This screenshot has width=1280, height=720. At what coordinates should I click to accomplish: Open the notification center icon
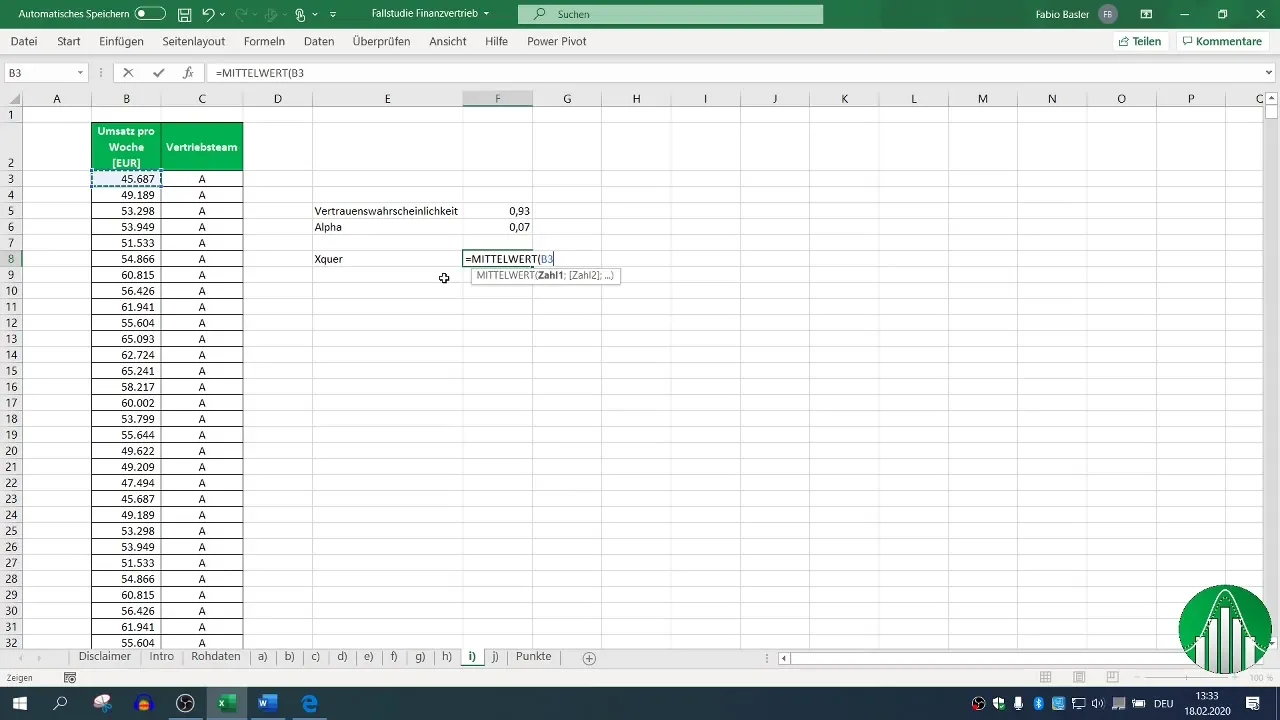1252,703
